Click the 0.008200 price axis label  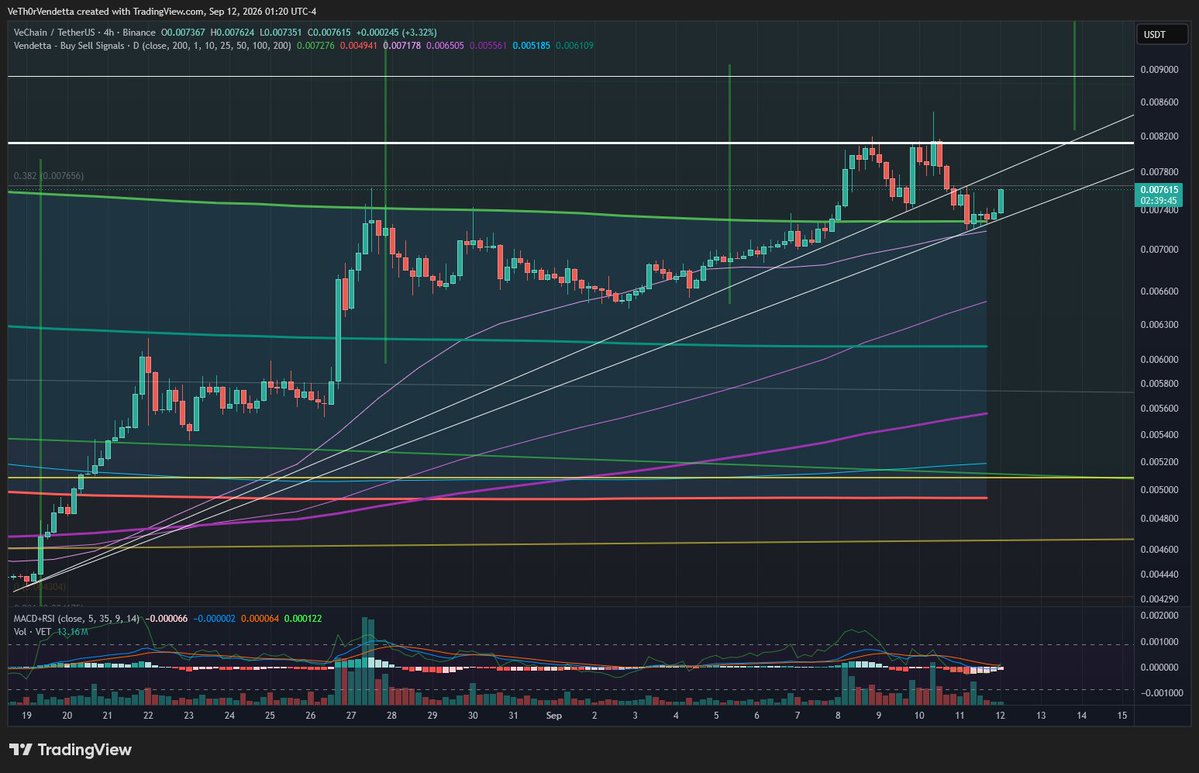coord(1159,137)
